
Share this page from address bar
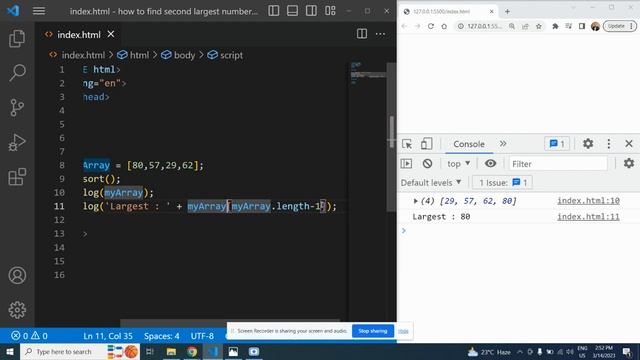pos(525,26)
